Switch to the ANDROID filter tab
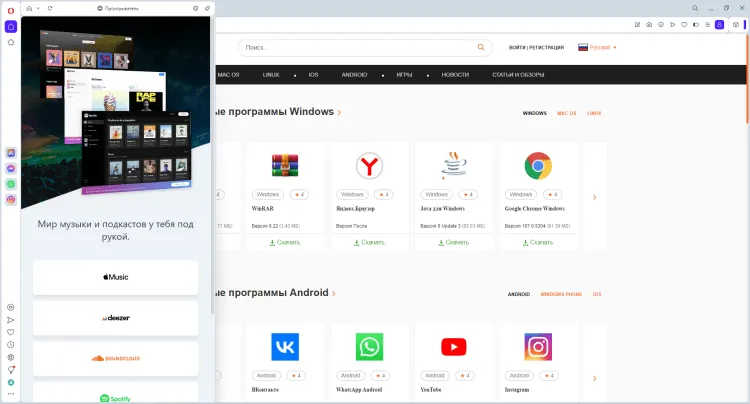The width and height of the screenshot is (750, 404). [518, 294]
